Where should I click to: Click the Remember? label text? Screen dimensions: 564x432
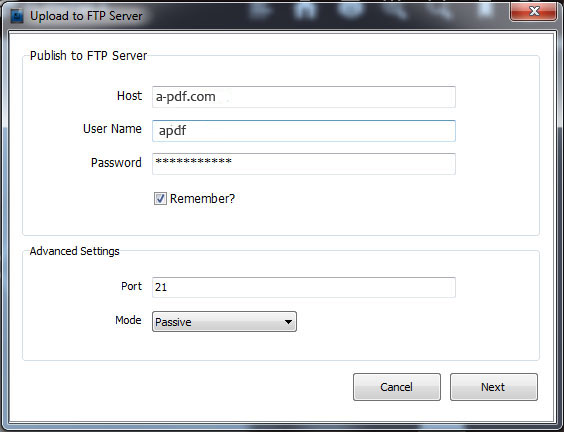tap(202, 199)
